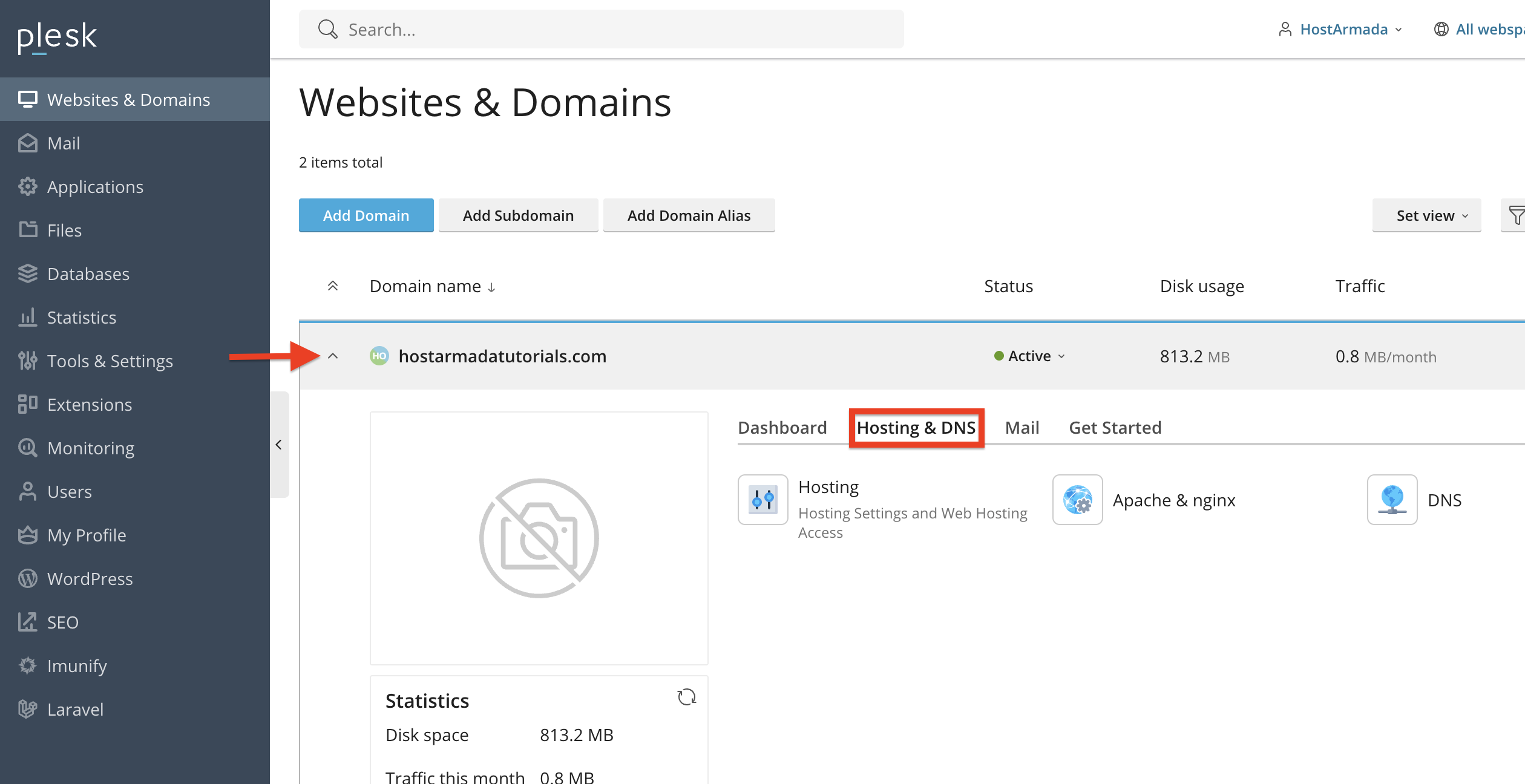Image resolution: width=1525 pixels, height=784 pixels.
Task: Focus the Search input field
Action: (x=601, y=29)
